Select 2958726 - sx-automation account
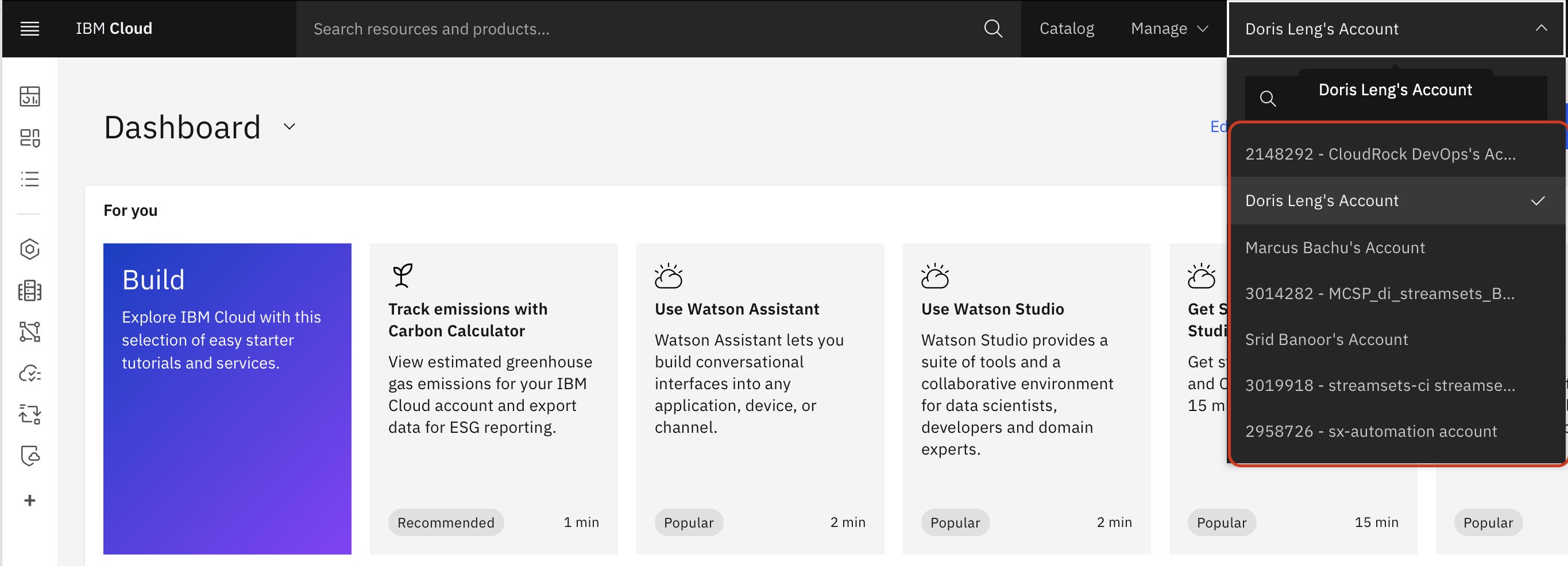The height and width of the screenshot is (566, 1568). (1397, 431)
